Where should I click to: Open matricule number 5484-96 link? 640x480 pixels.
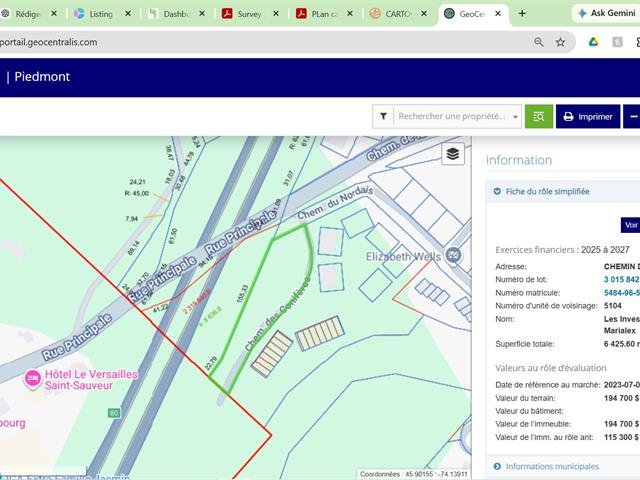coord(622,293)
